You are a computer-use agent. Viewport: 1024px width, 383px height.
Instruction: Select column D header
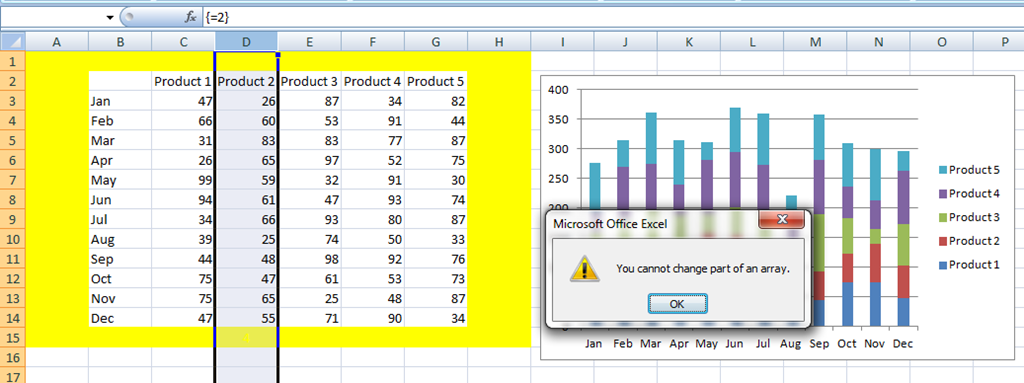[246, 42]
